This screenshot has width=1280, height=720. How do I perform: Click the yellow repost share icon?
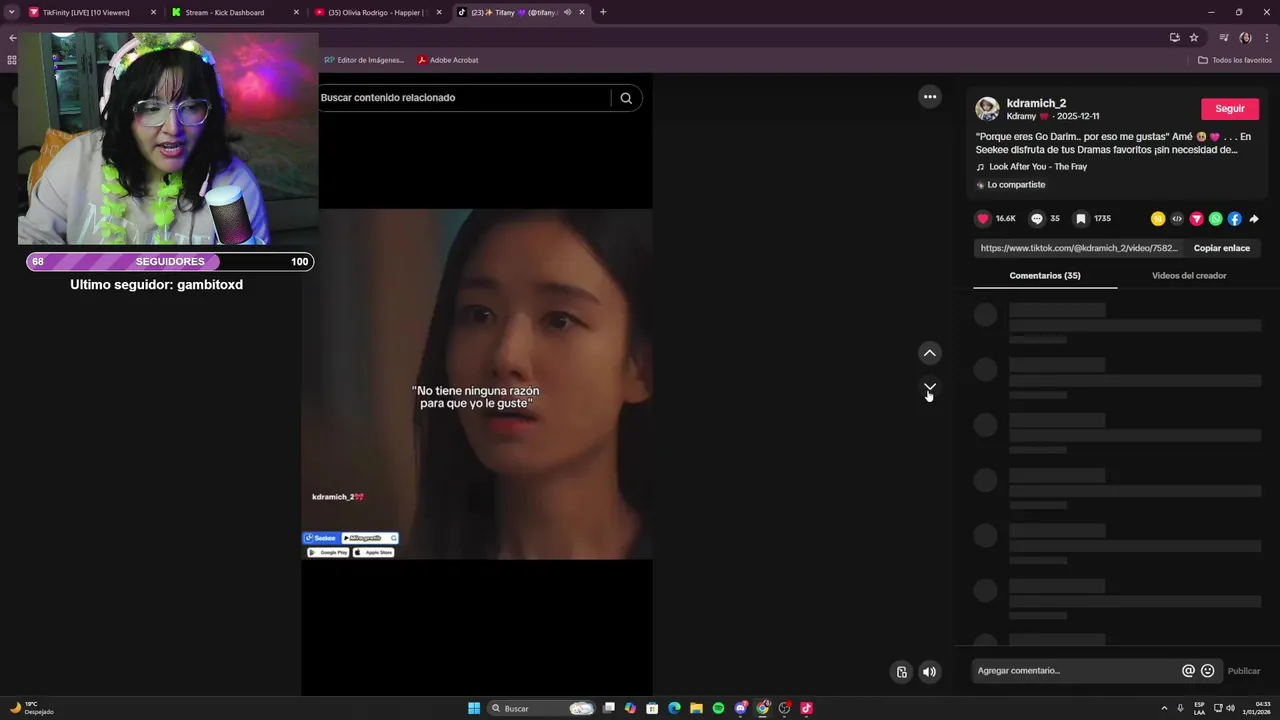[1158, 219]
